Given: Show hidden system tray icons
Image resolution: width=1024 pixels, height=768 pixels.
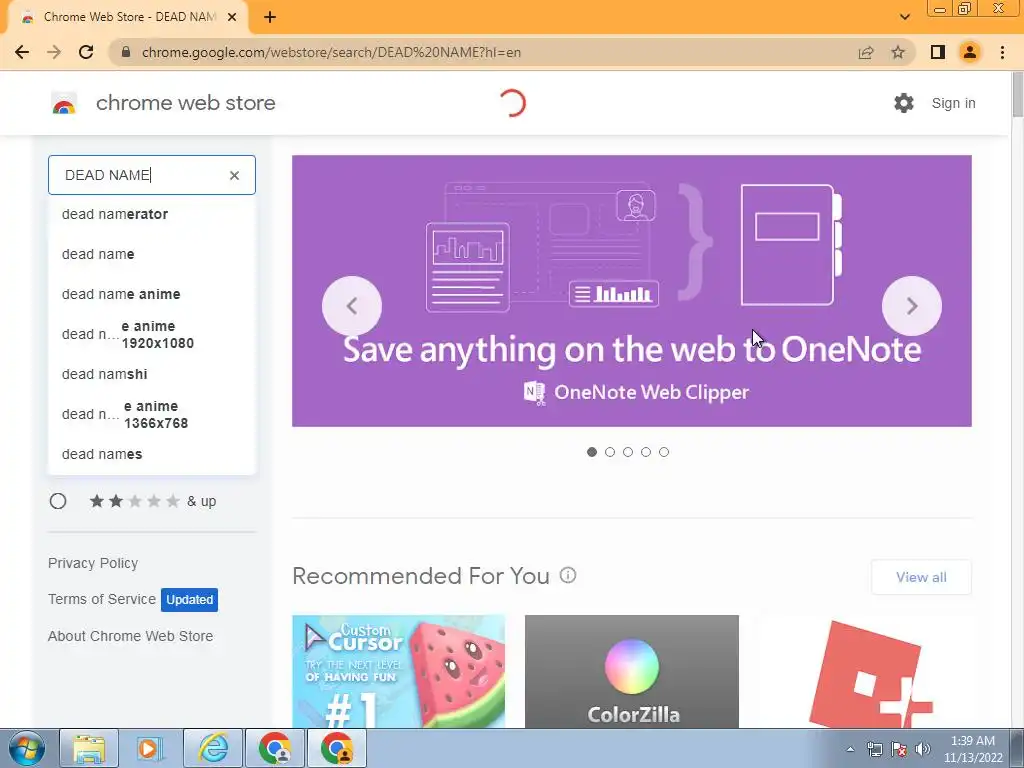Looking at the screenshot, I should pyautogui.click(x=850, y=749).
